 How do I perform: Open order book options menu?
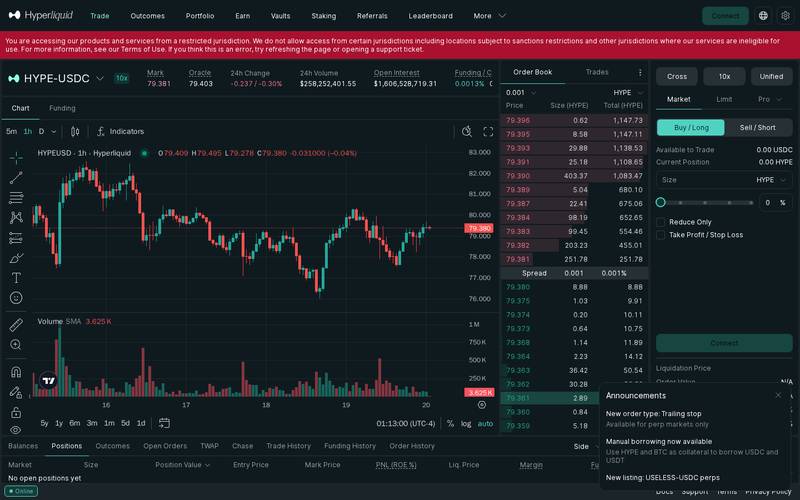(x=640, y=72)
